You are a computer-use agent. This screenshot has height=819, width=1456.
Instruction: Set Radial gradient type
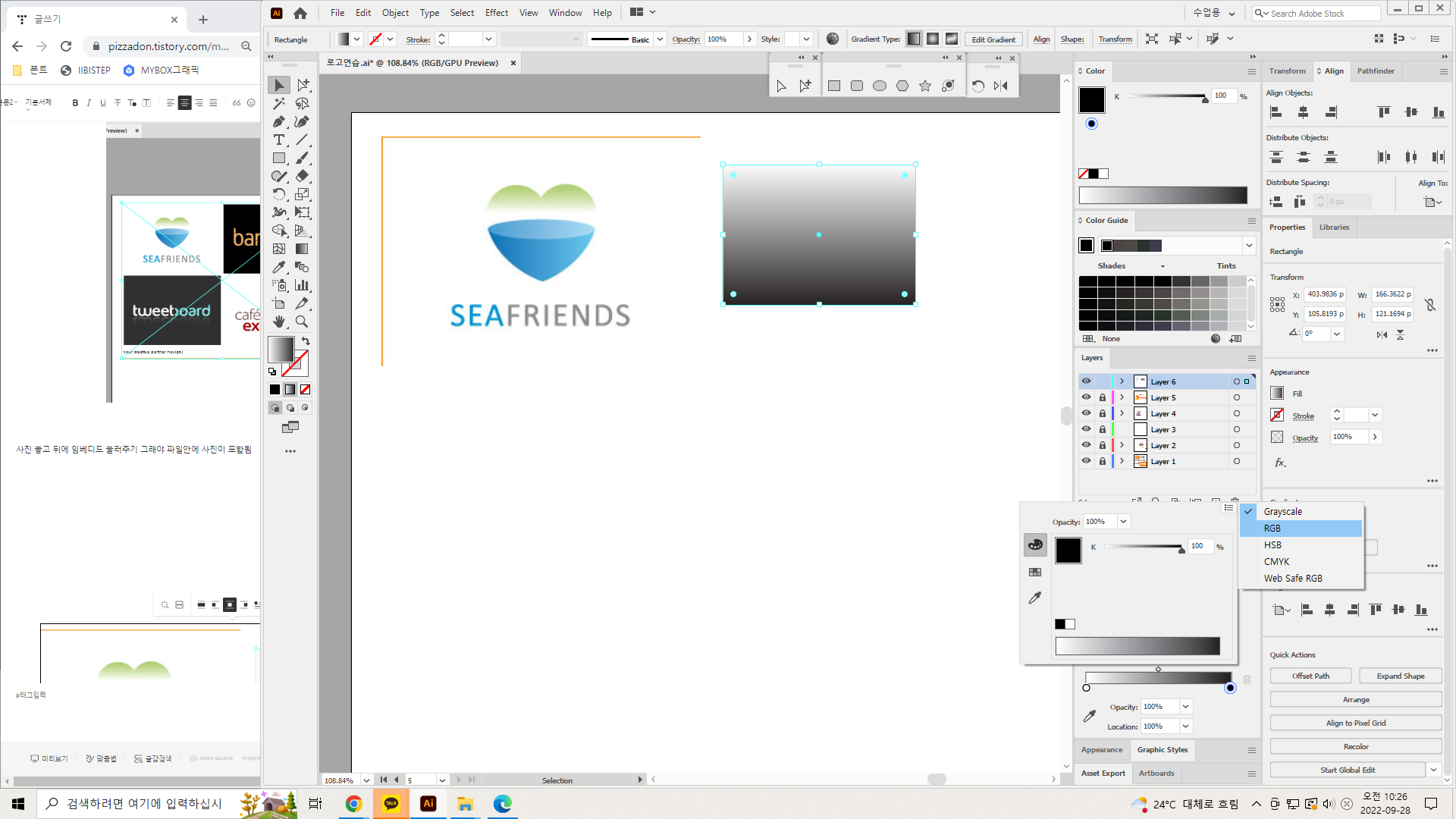tap(933, 39)
